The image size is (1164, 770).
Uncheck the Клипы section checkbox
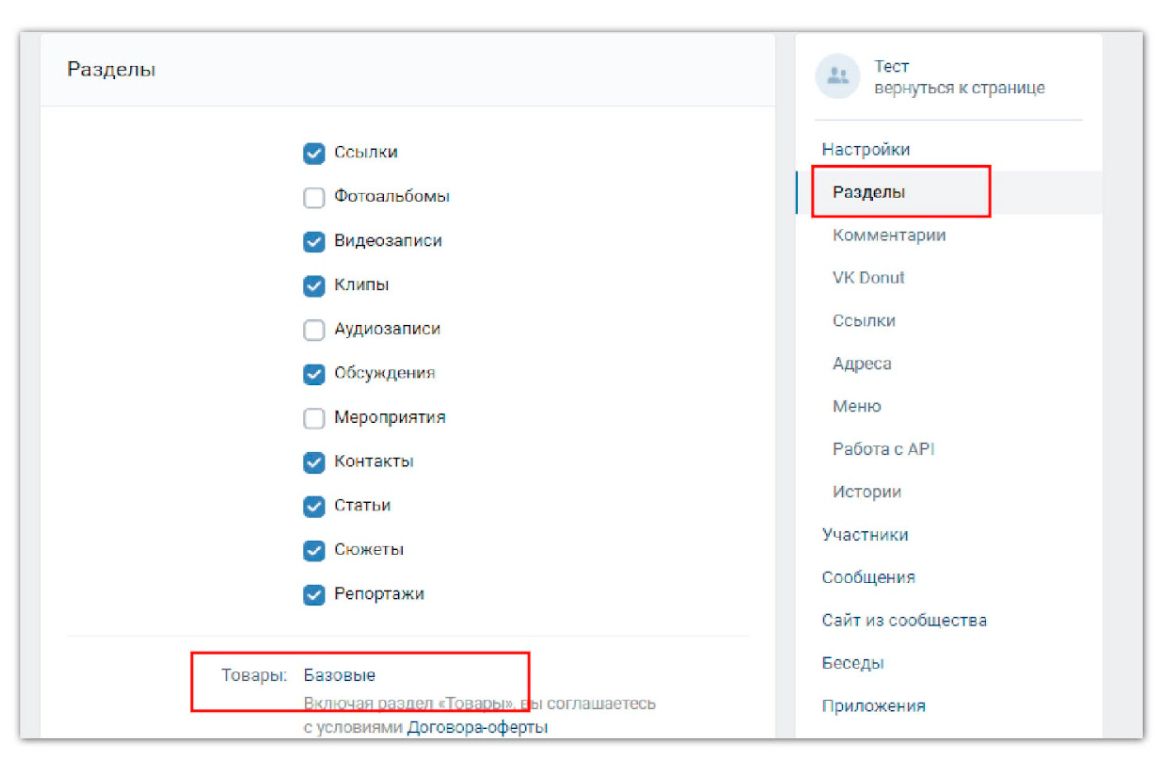pyautogui.click(x=314, y=285)
